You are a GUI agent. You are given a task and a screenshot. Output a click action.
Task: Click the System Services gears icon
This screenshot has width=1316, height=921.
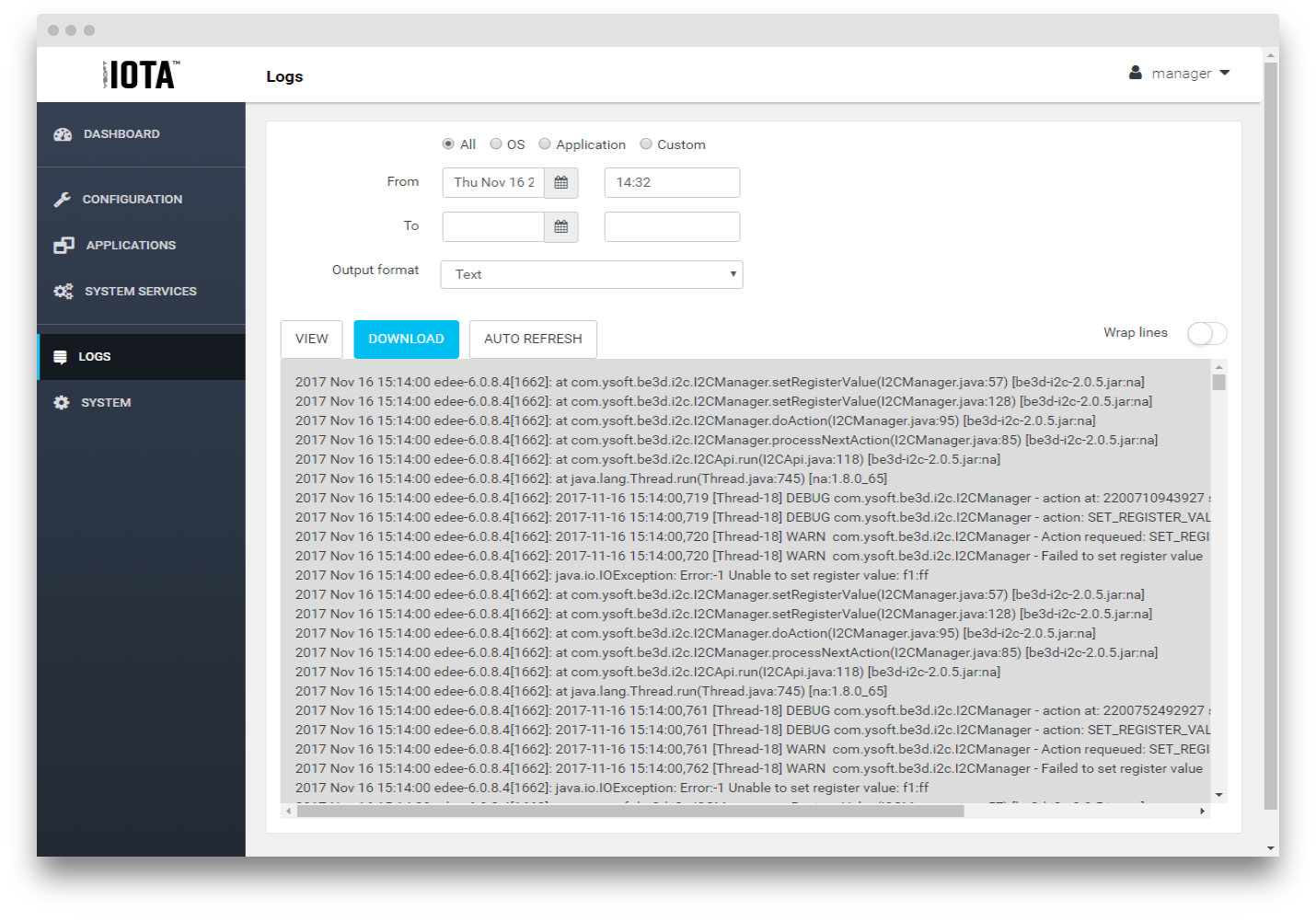pos(63,292)
